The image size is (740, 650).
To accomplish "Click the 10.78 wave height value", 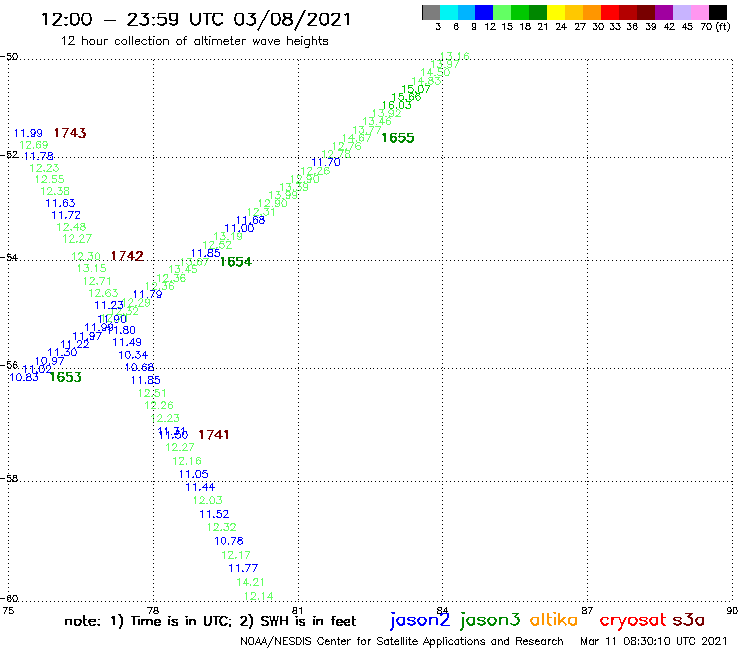I will 229,541.
